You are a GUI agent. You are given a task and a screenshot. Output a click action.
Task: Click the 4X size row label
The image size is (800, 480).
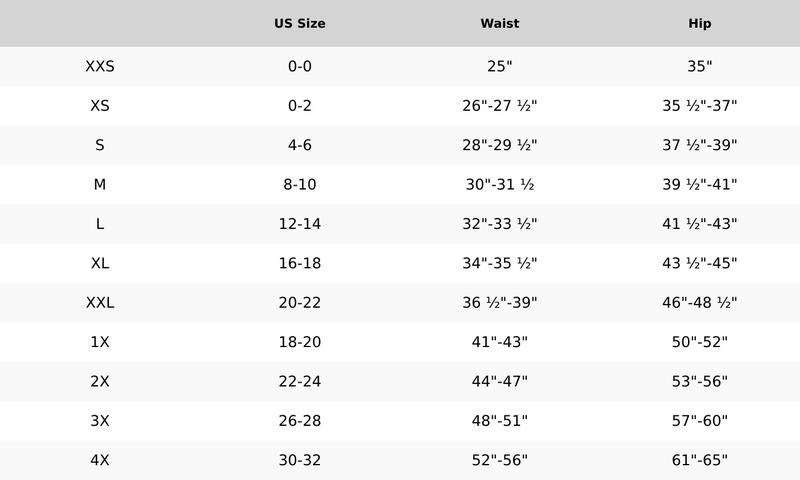[100, 460]
